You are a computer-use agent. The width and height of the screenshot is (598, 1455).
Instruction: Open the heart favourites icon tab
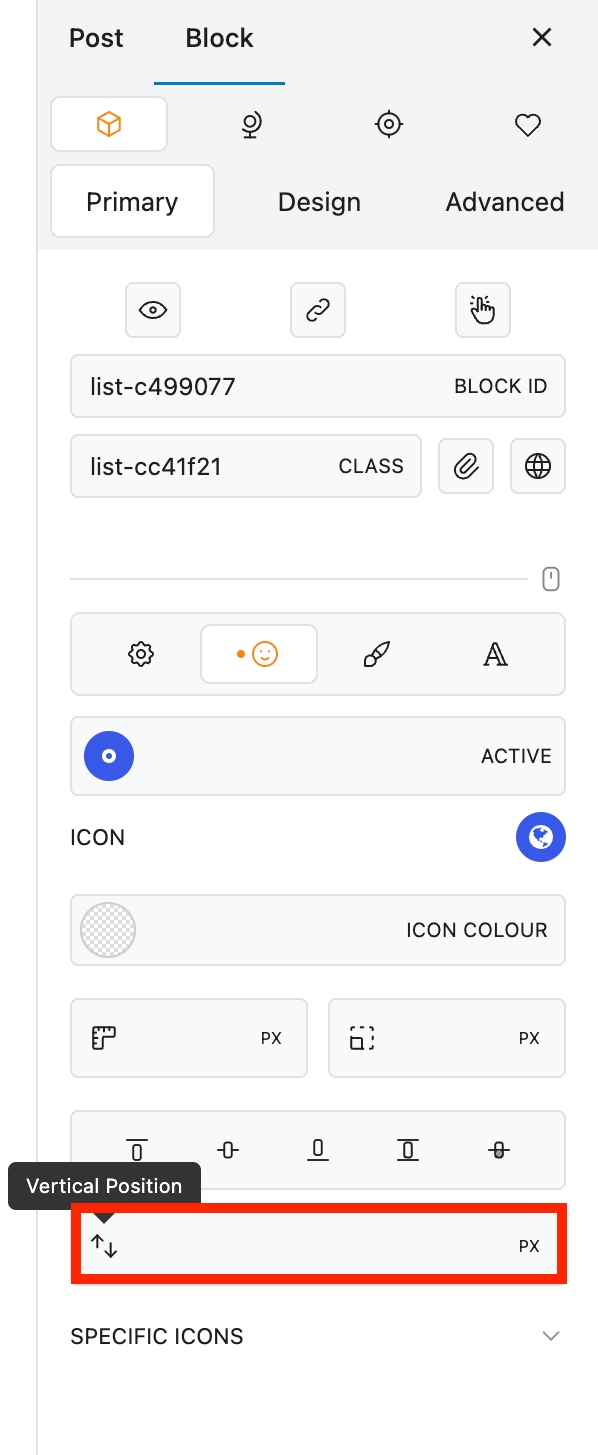tap(527, 124)
